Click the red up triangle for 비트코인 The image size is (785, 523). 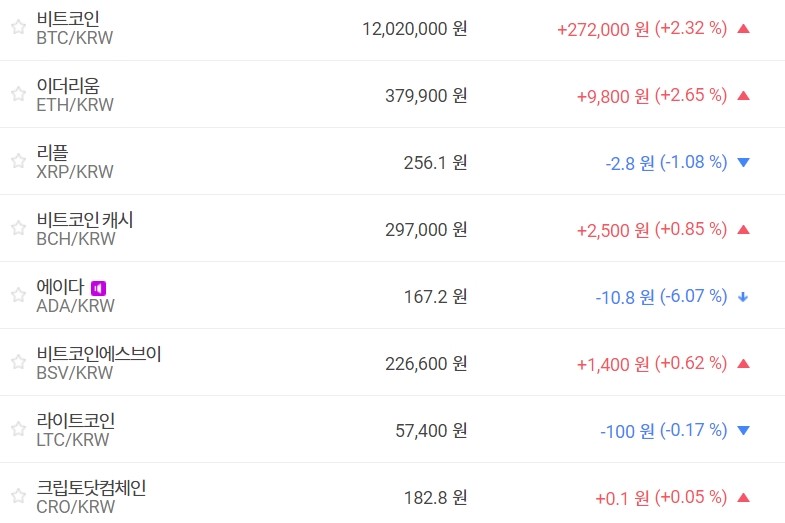(743, 29)
